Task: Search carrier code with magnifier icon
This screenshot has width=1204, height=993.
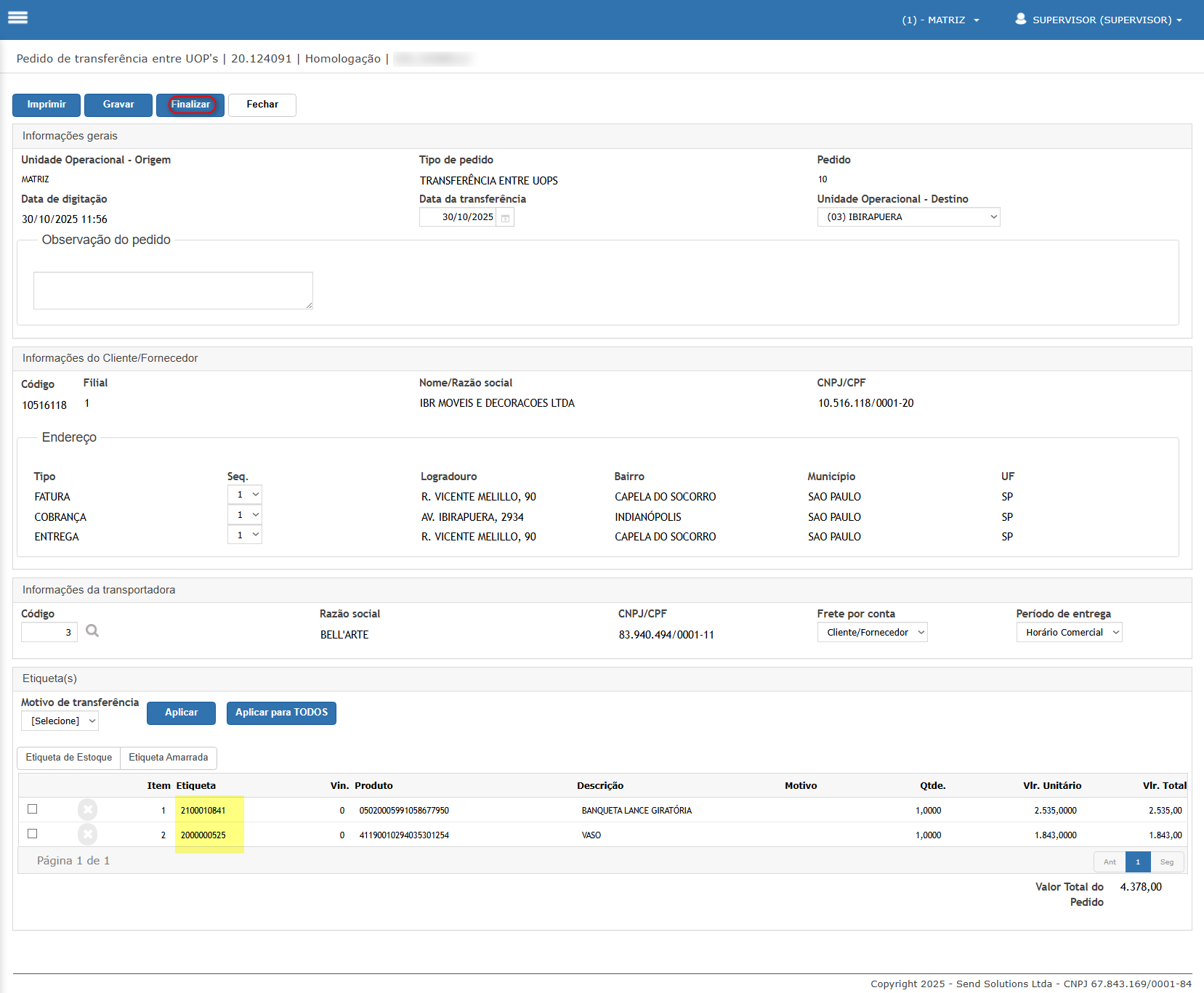Action: pyautogui.click(x=92, y=631)
